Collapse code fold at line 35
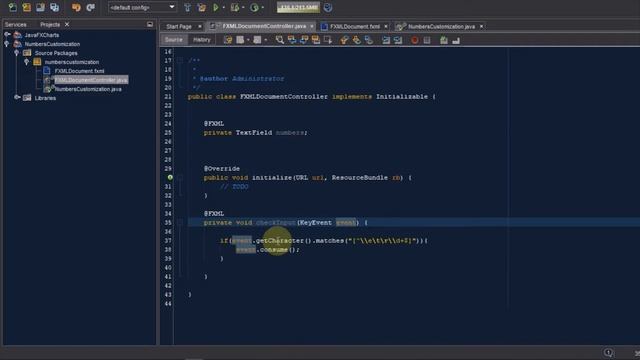 click(180, 222)
